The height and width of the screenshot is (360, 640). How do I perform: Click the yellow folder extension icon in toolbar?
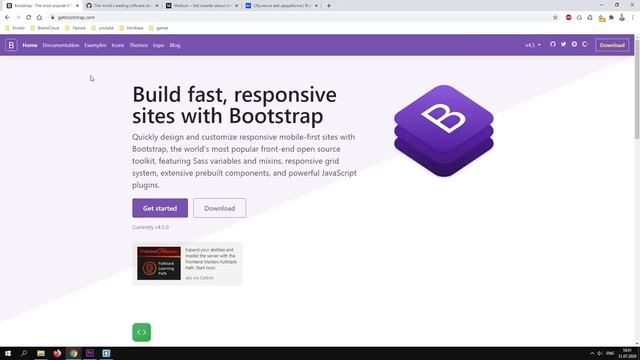(602, 18)
